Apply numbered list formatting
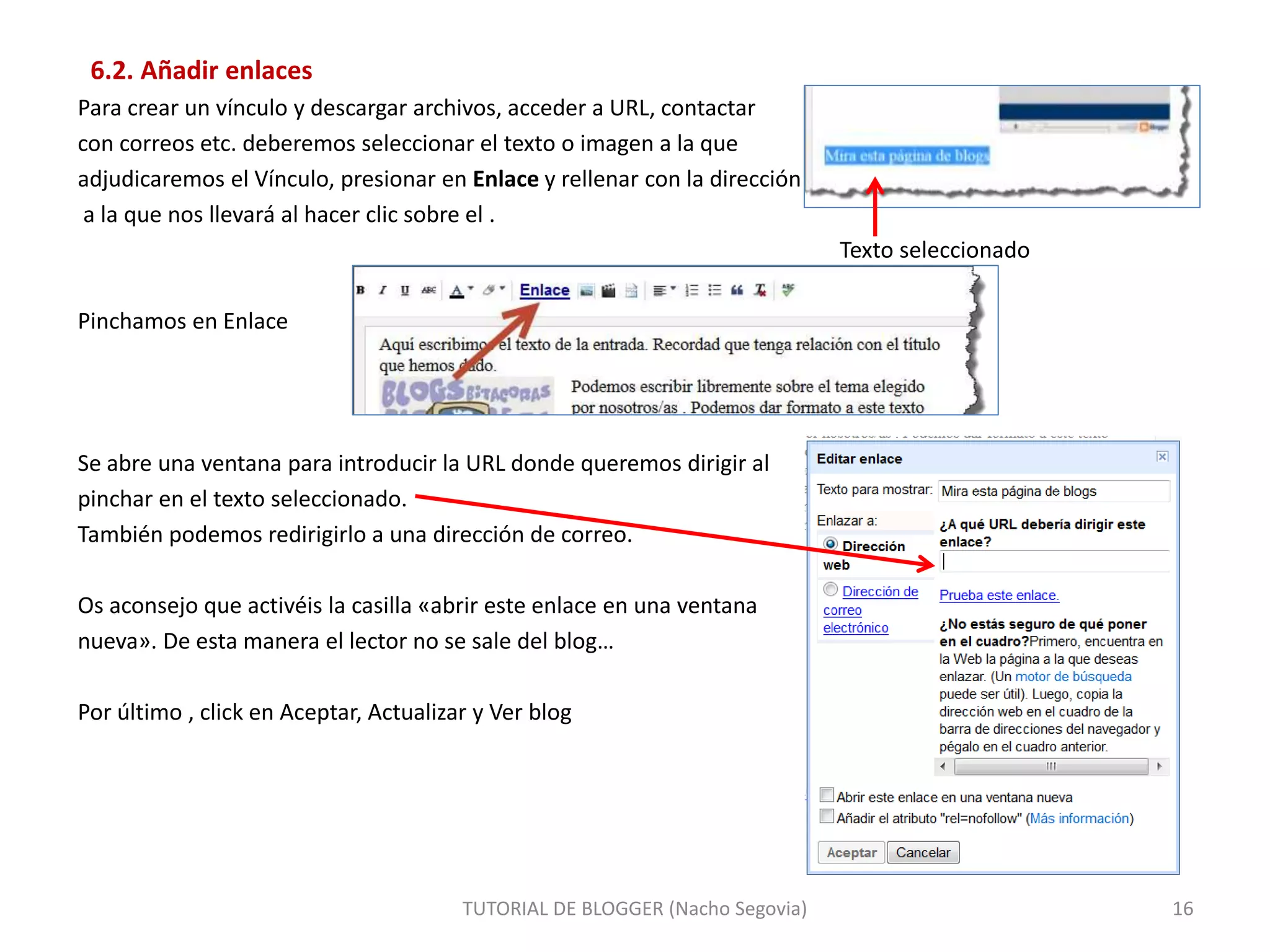 tap(691, 290)
